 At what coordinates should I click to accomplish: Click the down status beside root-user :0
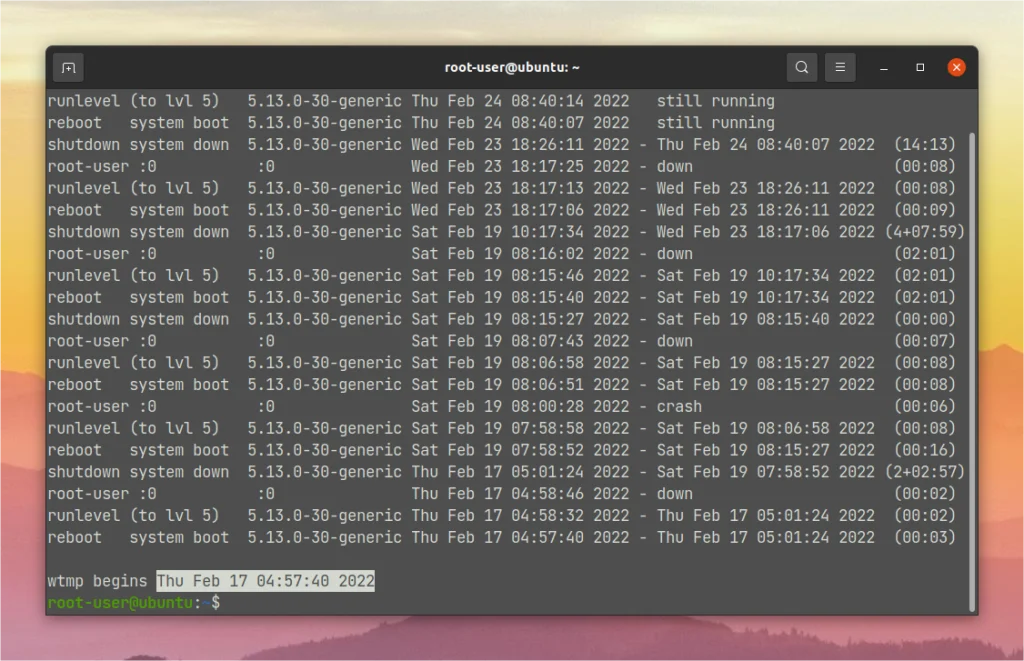click(675, 166)
